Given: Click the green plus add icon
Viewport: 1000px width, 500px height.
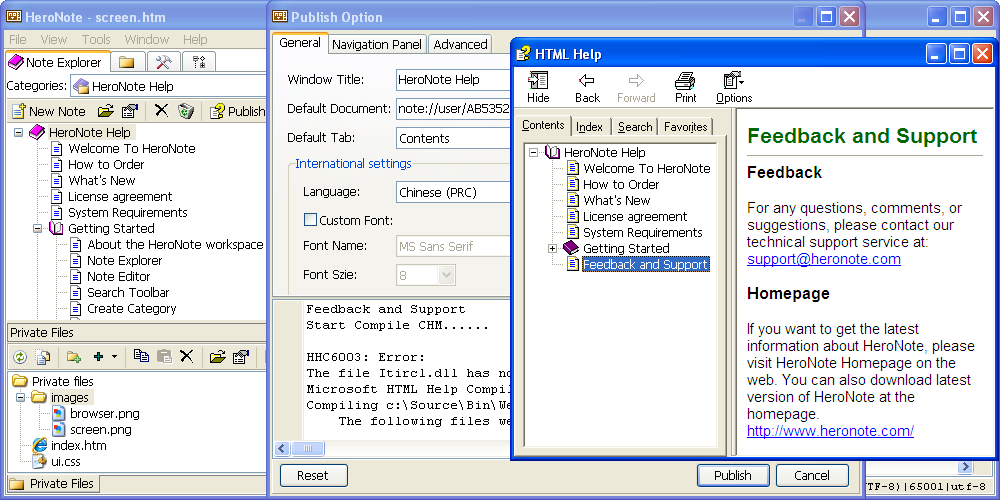Looking at the screenshot, I should click(98, 357).
